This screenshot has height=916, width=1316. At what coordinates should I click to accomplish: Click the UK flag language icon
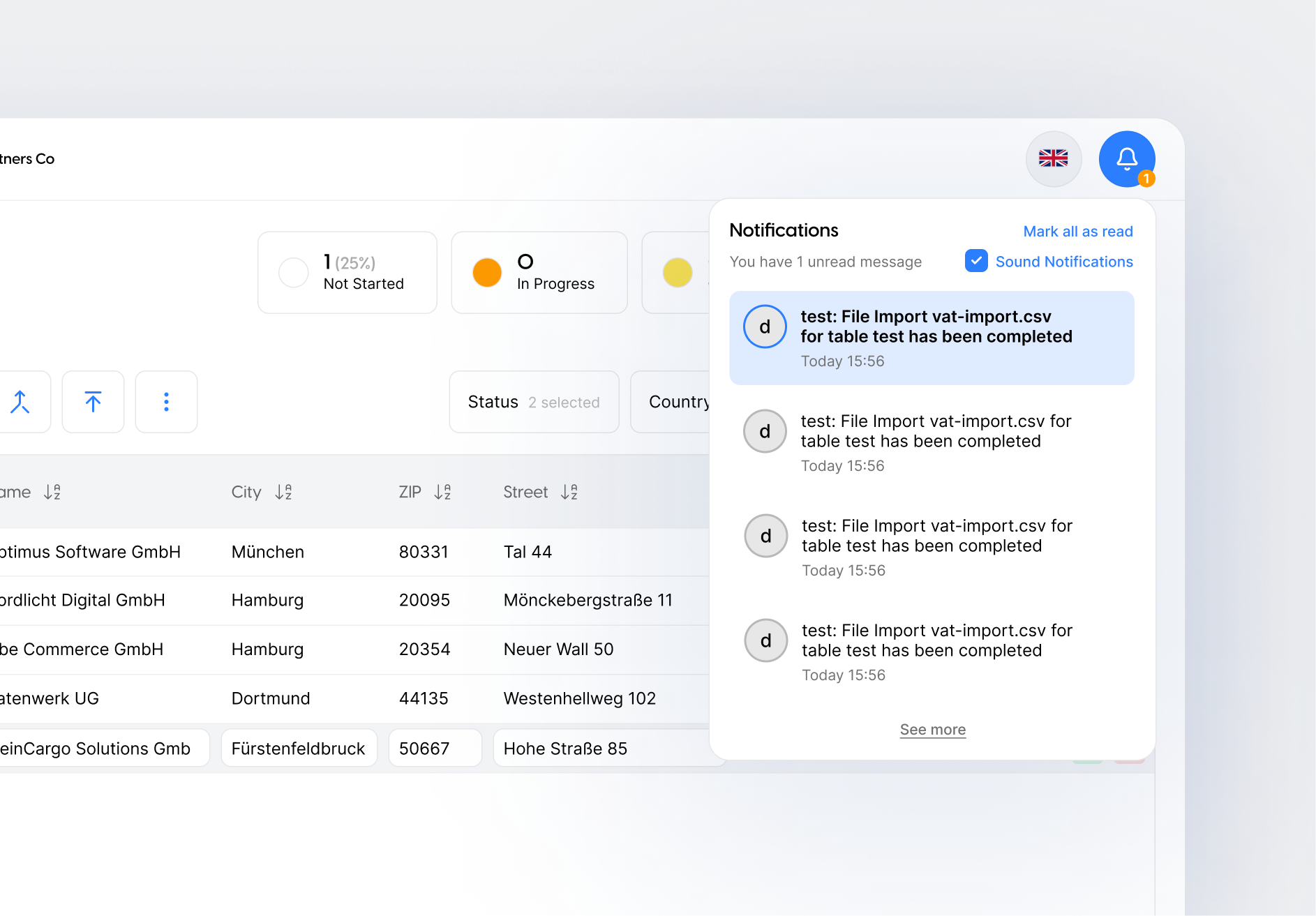tap(1053, 158)
